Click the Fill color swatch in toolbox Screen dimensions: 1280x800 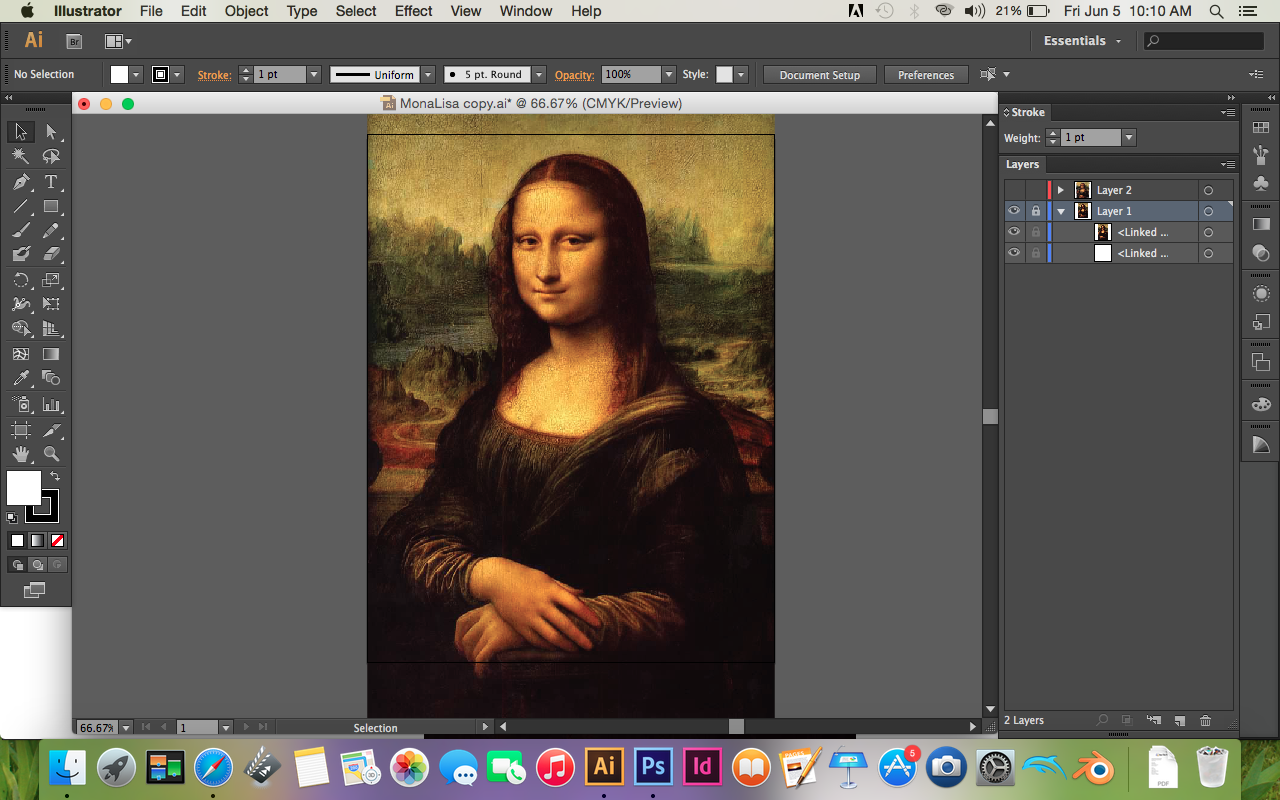point(24,488)
